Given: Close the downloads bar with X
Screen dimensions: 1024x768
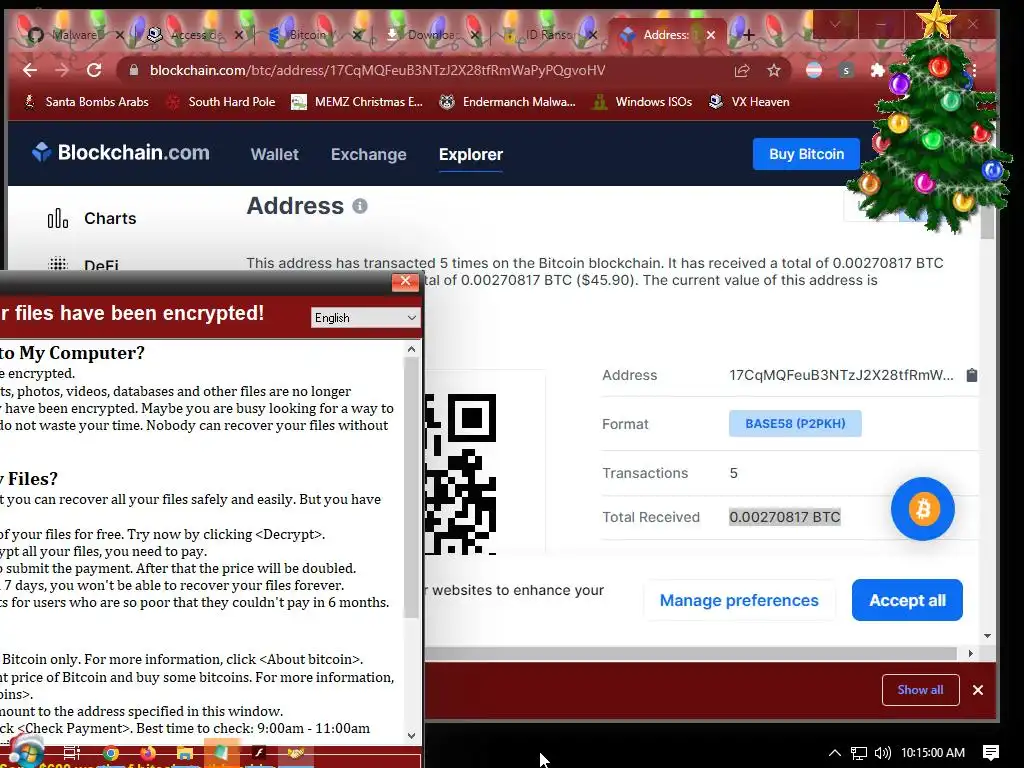Looking at the screenshot, I should coord(978,690).
